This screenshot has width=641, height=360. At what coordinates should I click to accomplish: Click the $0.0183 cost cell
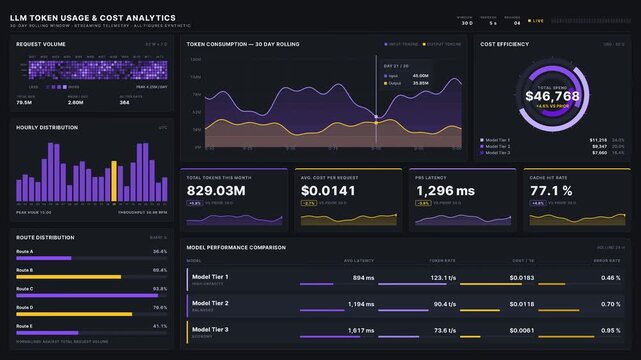(x=522, y=278)
